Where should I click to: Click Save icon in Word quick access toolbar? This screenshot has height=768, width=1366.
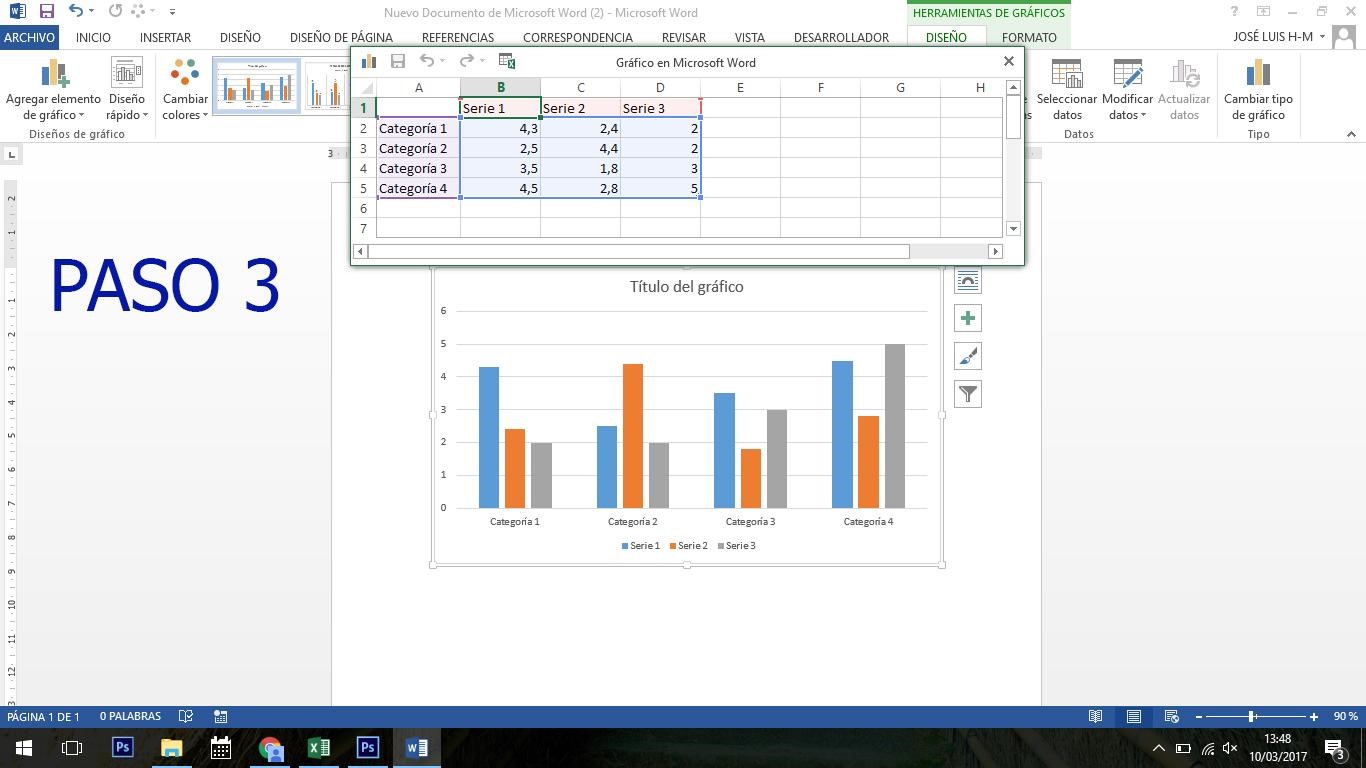pos(46,12)
